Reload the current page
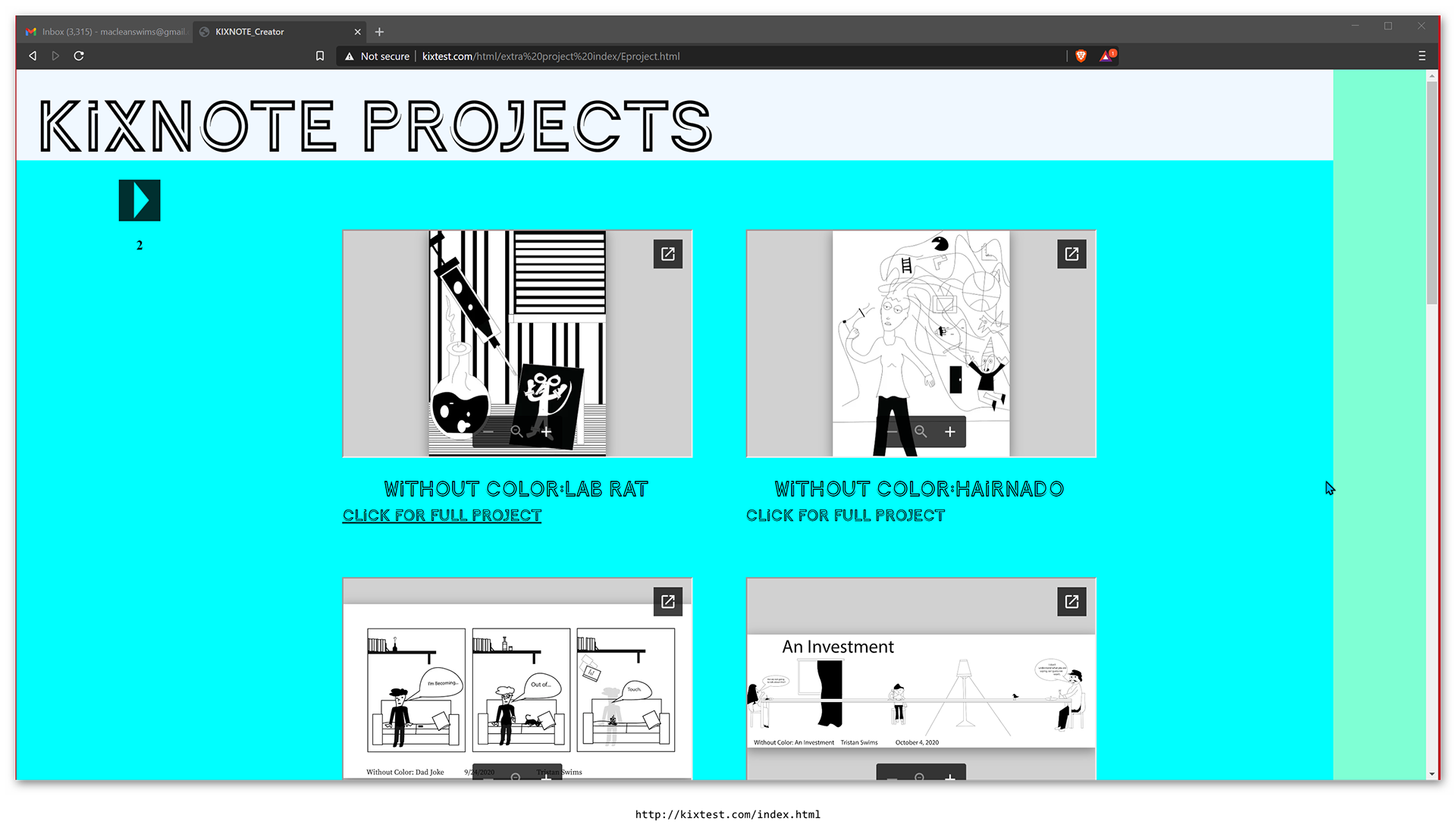The height and width of the screenshot is (834, 1456). 79,56
